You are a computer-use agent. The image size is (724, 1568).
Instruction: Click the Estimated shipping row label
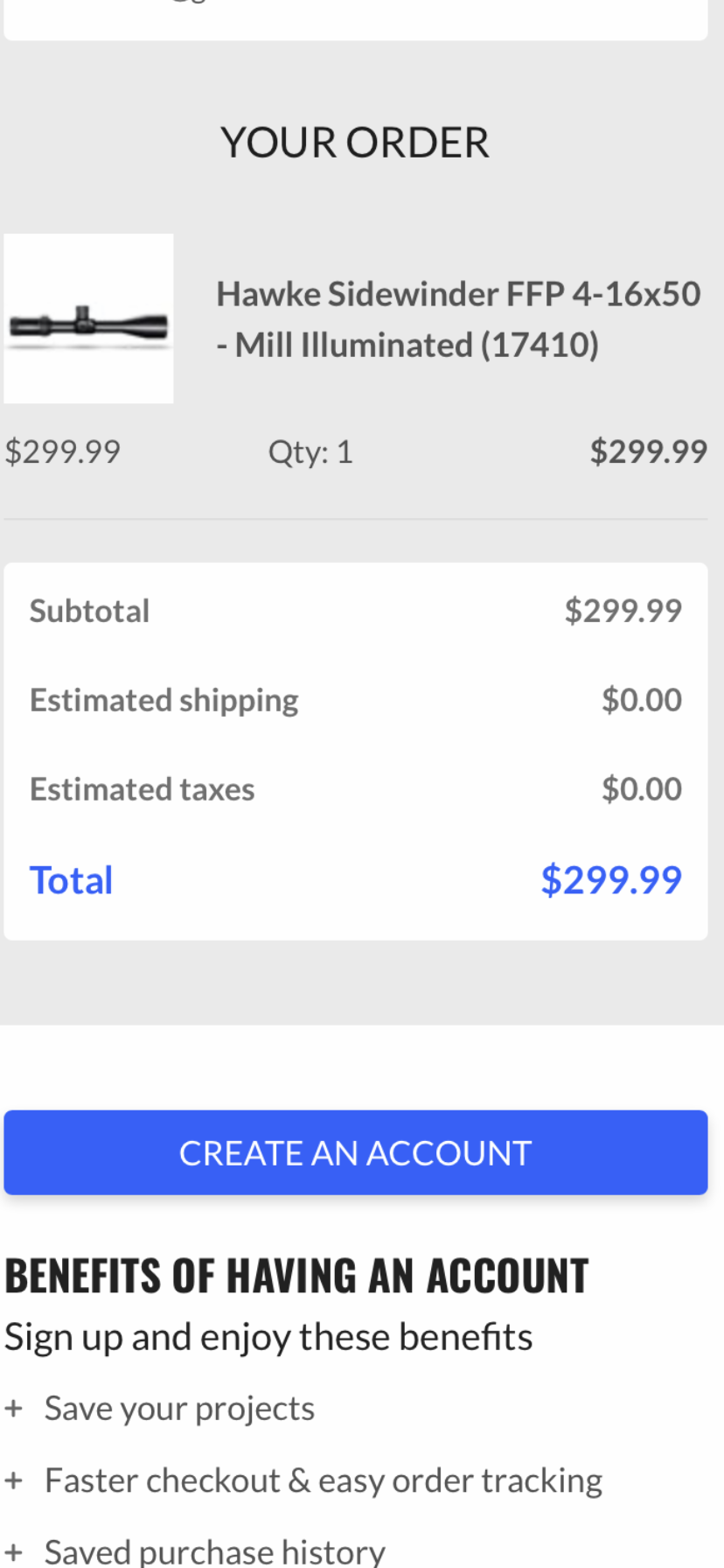(x=164, y=700)
